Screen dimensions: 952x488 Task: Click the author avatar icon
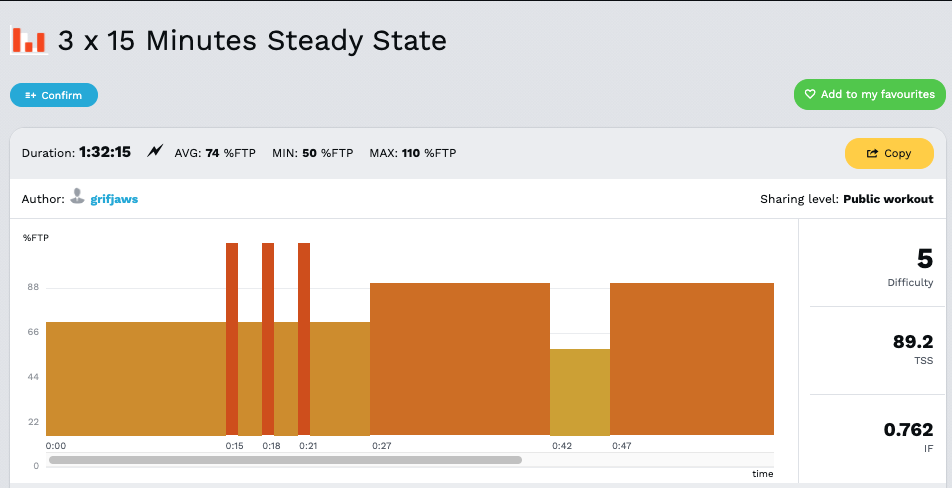pos(76,198)
